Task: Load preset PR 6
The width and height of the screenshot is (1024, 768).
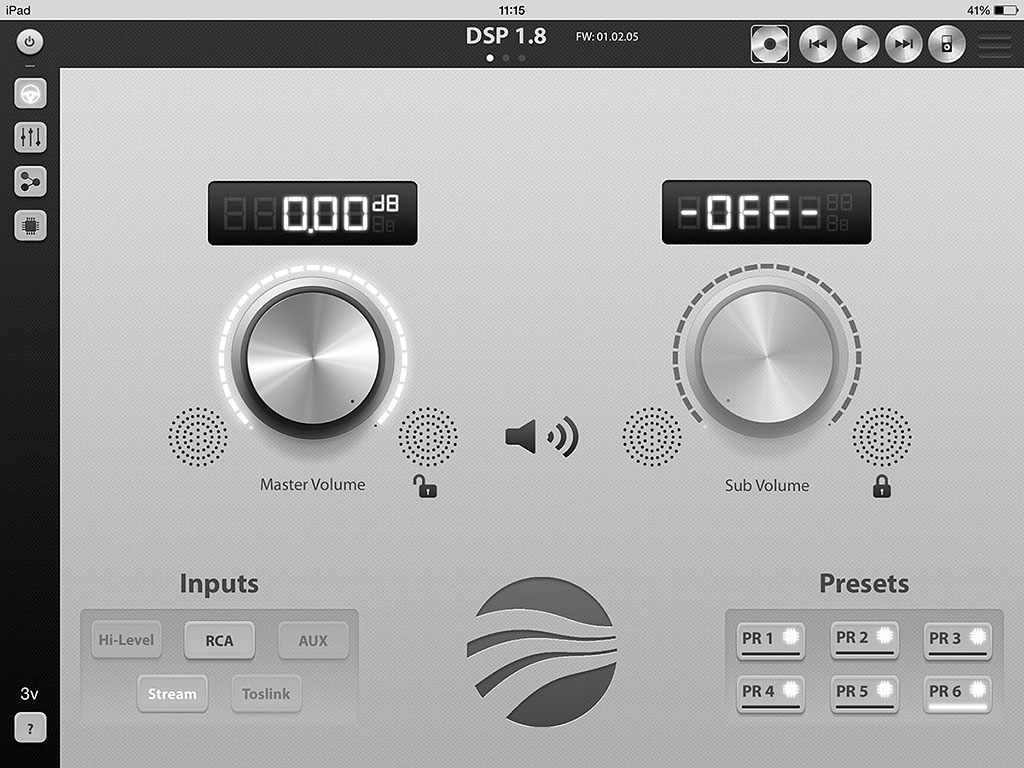Action: coord(957,694)
